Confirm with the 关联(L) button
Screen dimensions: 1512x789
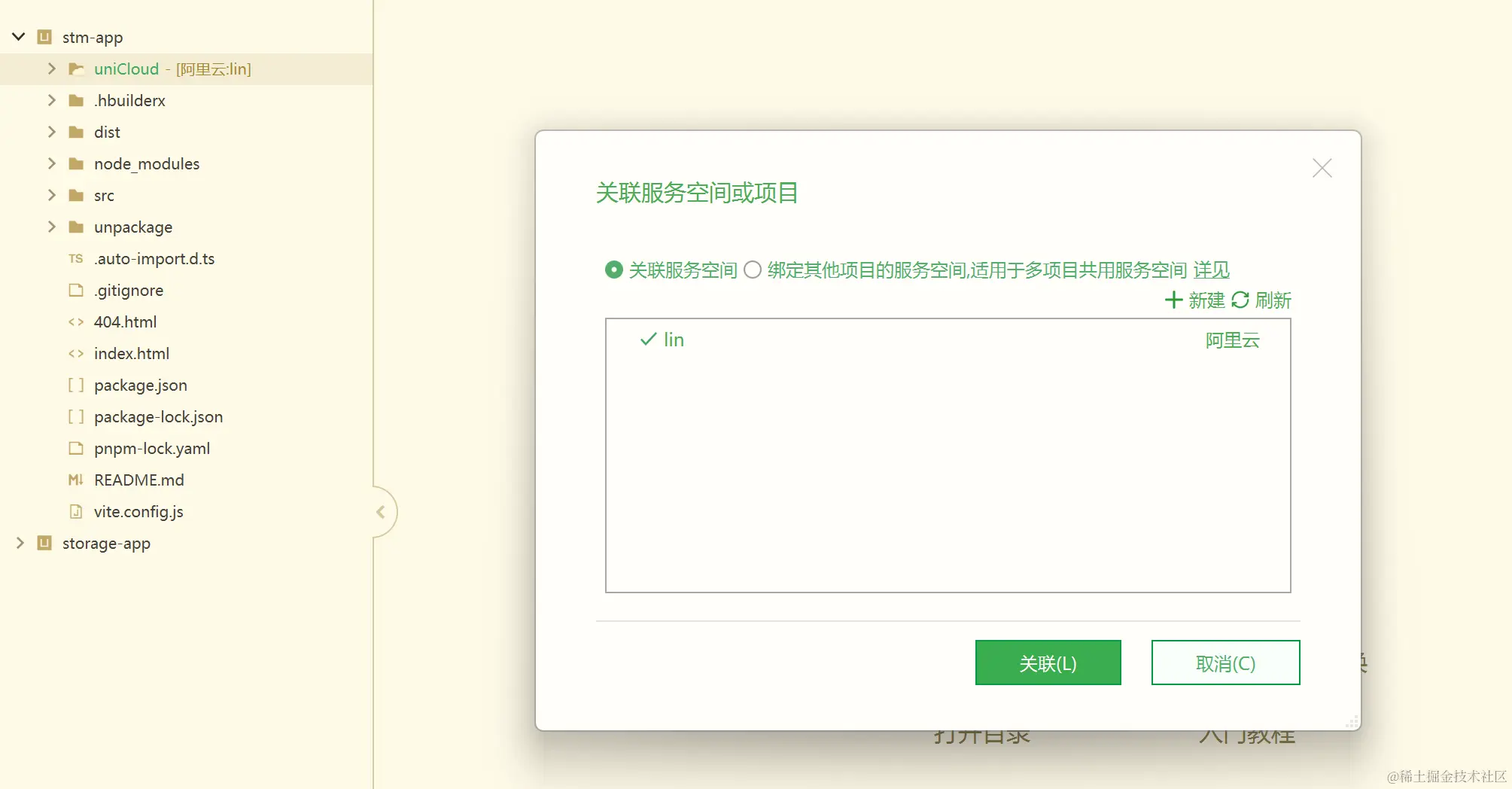point(1048,663)
